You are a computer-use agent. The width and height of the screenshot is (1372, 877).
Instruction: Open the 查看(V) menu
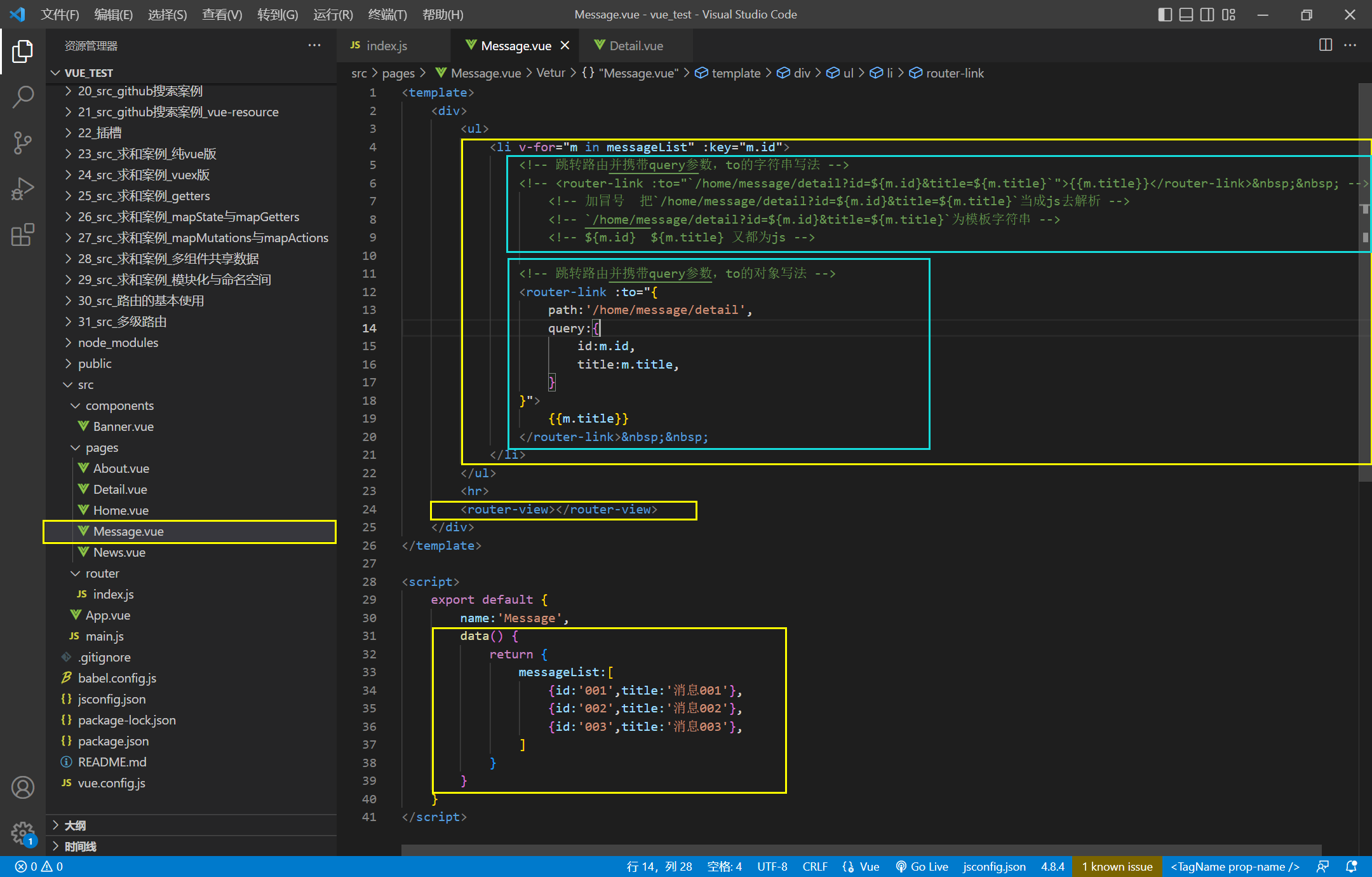[222, 14]
